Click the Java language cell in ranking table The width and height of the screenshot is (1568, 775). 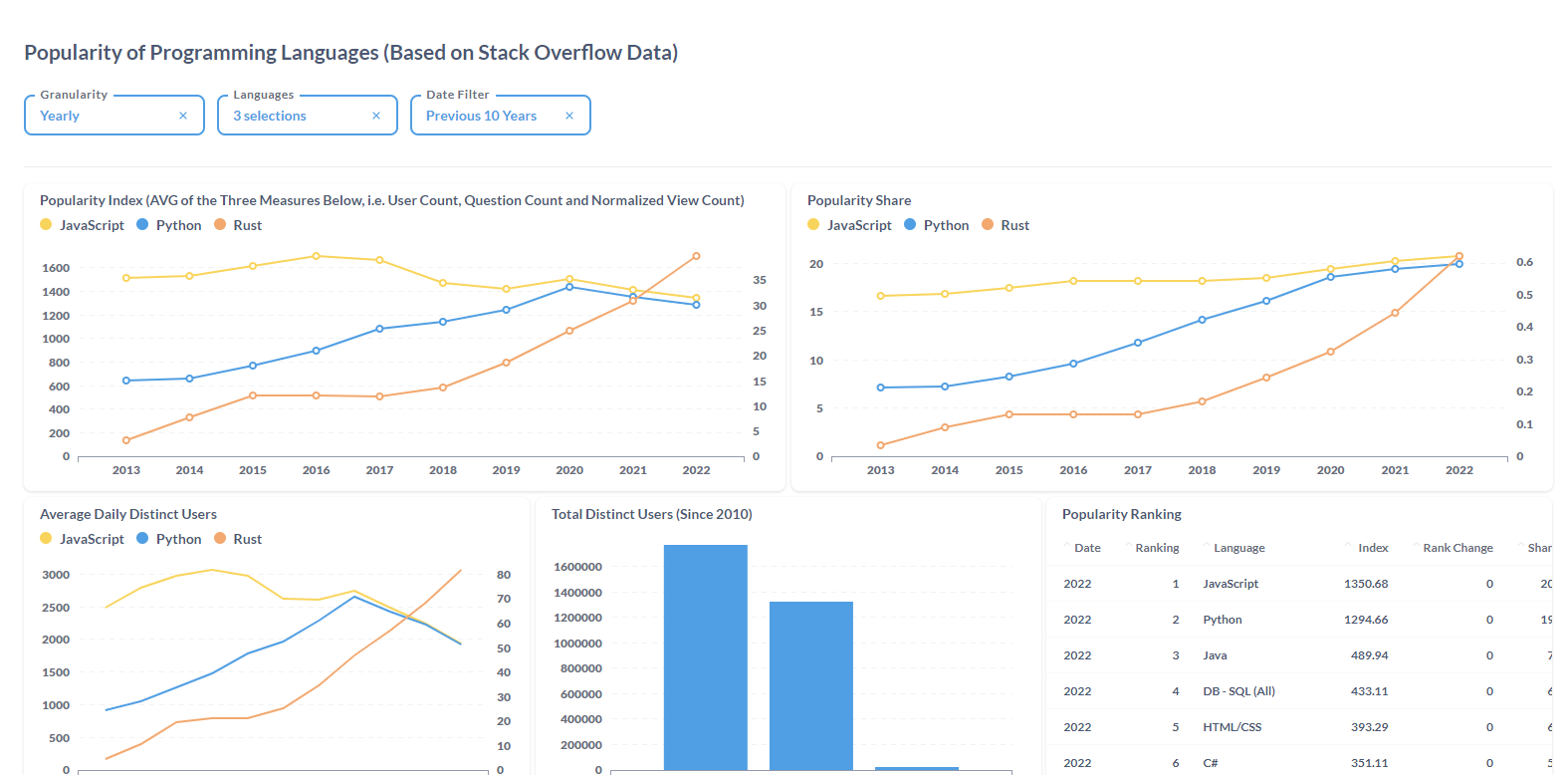click(x=1215, y=655)
